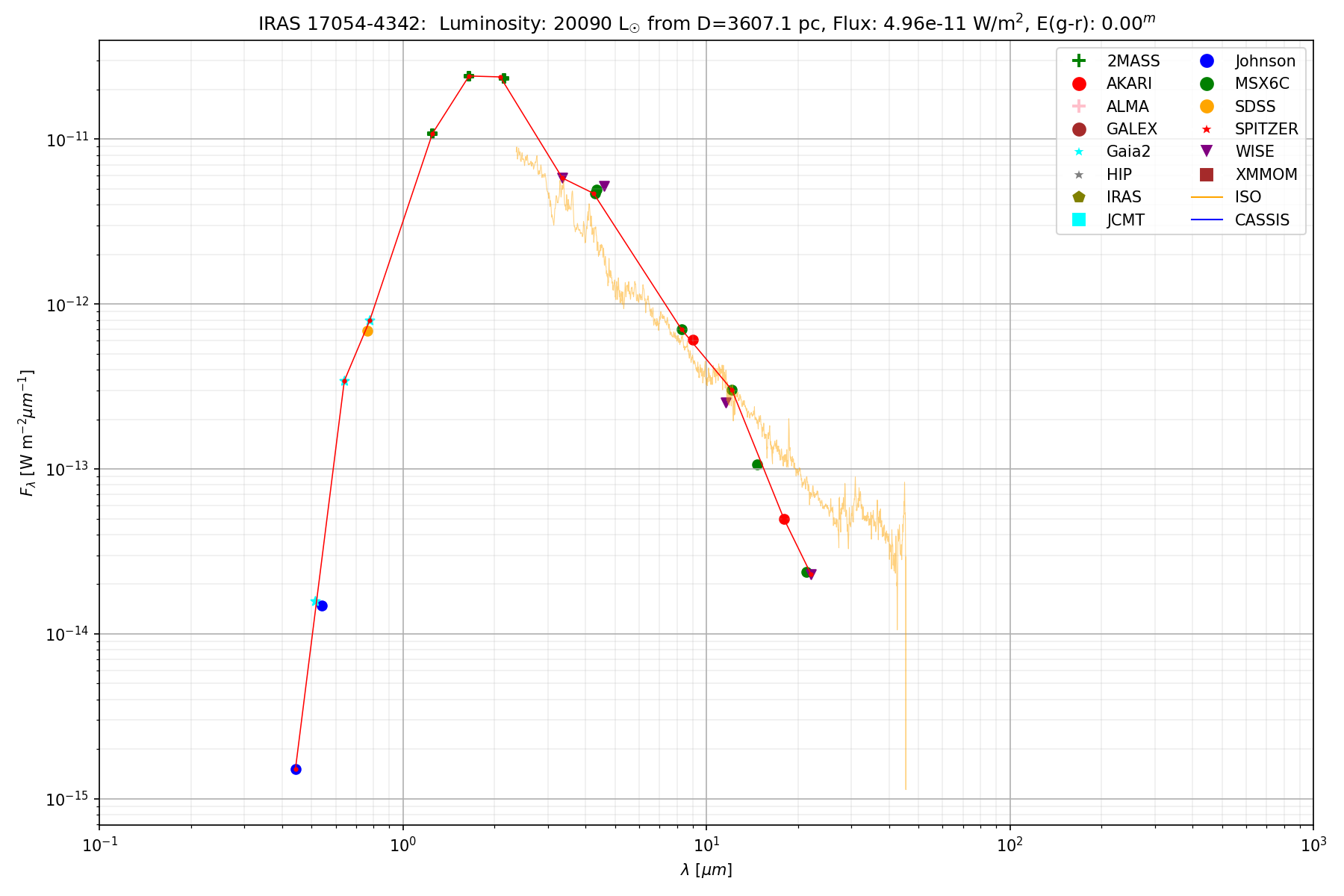Click the lowest blue Johnson data point
1344x896 pixels.
click(296, 769)
